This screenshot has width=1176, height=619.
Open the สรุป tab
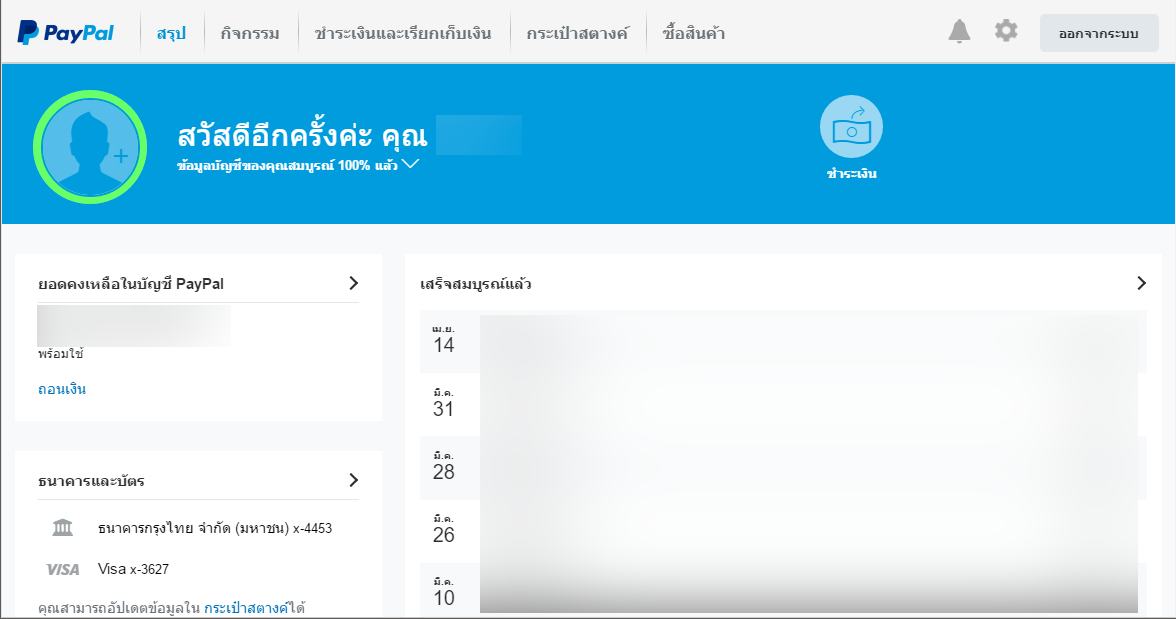(x=171, y=33)
